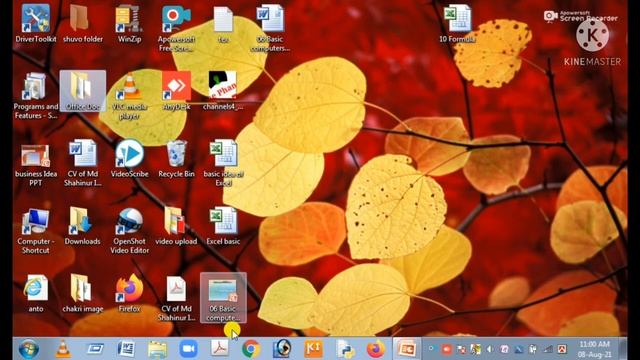The height and width of the screenshot is (360, 640).
Task: Select the VideoScribe desktop shortcut
Action: pos(129,158)
